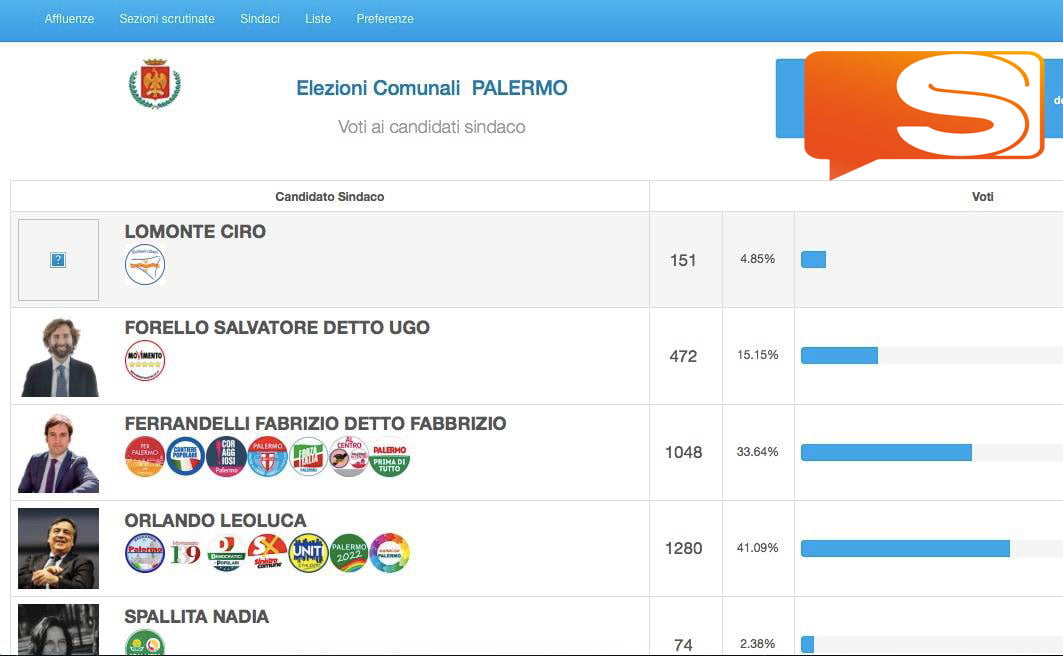
Task: Click candidate name LOMONTE CIRO
Action: (195, 231)
